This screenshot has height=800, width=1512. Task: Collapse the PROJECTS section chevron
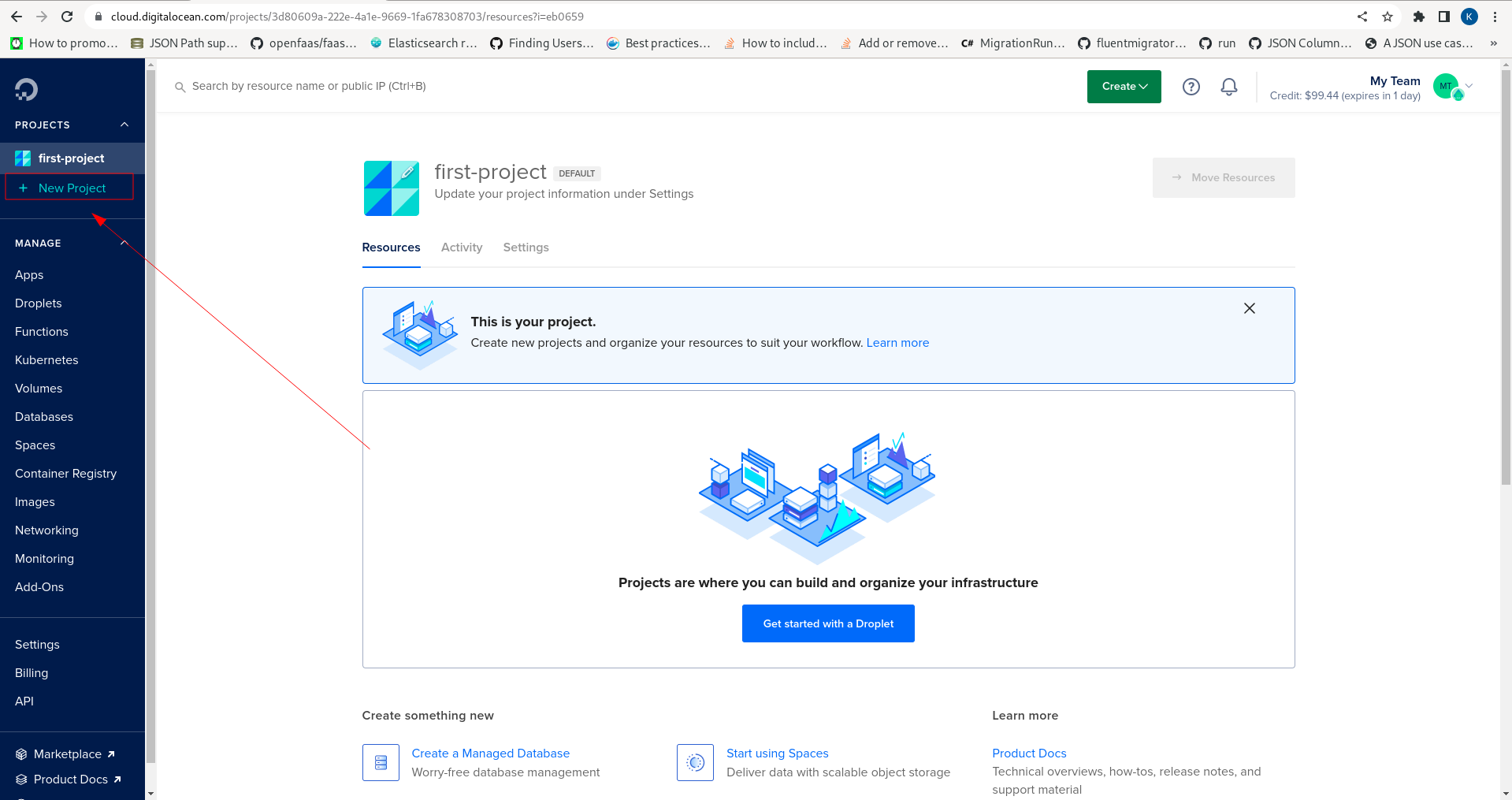point(124,125)
